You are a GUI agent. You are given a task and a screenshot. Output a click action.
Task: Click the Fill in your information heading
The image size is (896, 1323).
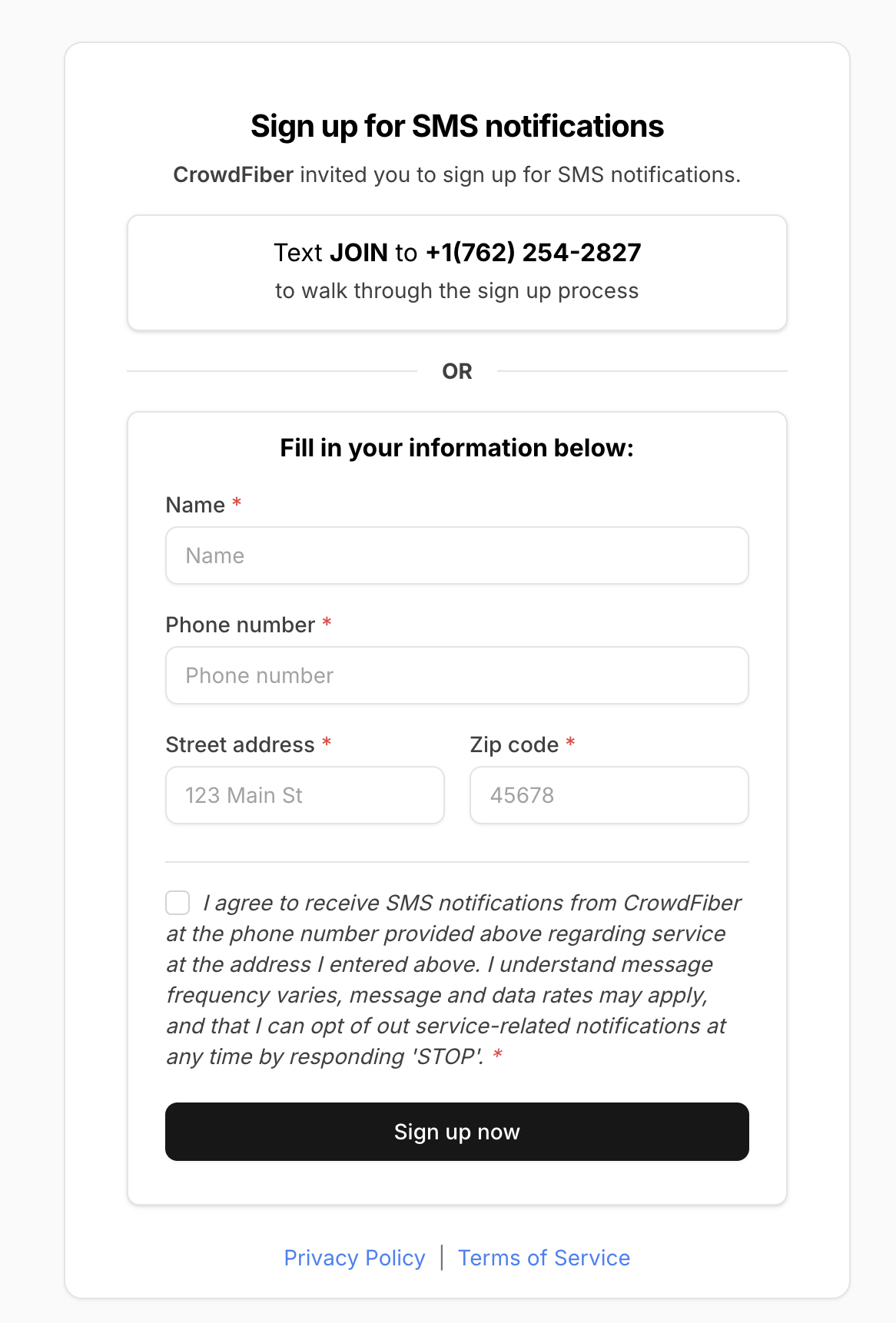(x=457, y=448)
